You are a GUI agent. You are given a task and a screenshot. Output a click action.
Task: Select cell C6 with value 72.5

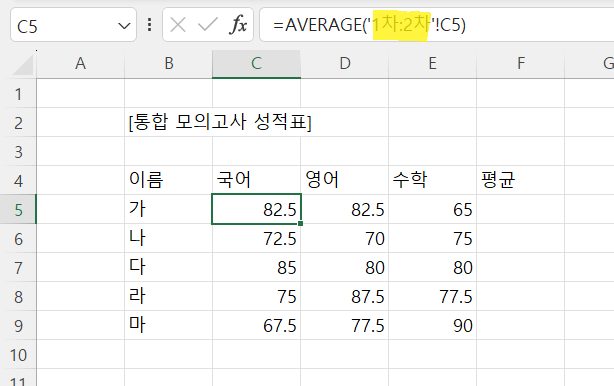[256, 238]
